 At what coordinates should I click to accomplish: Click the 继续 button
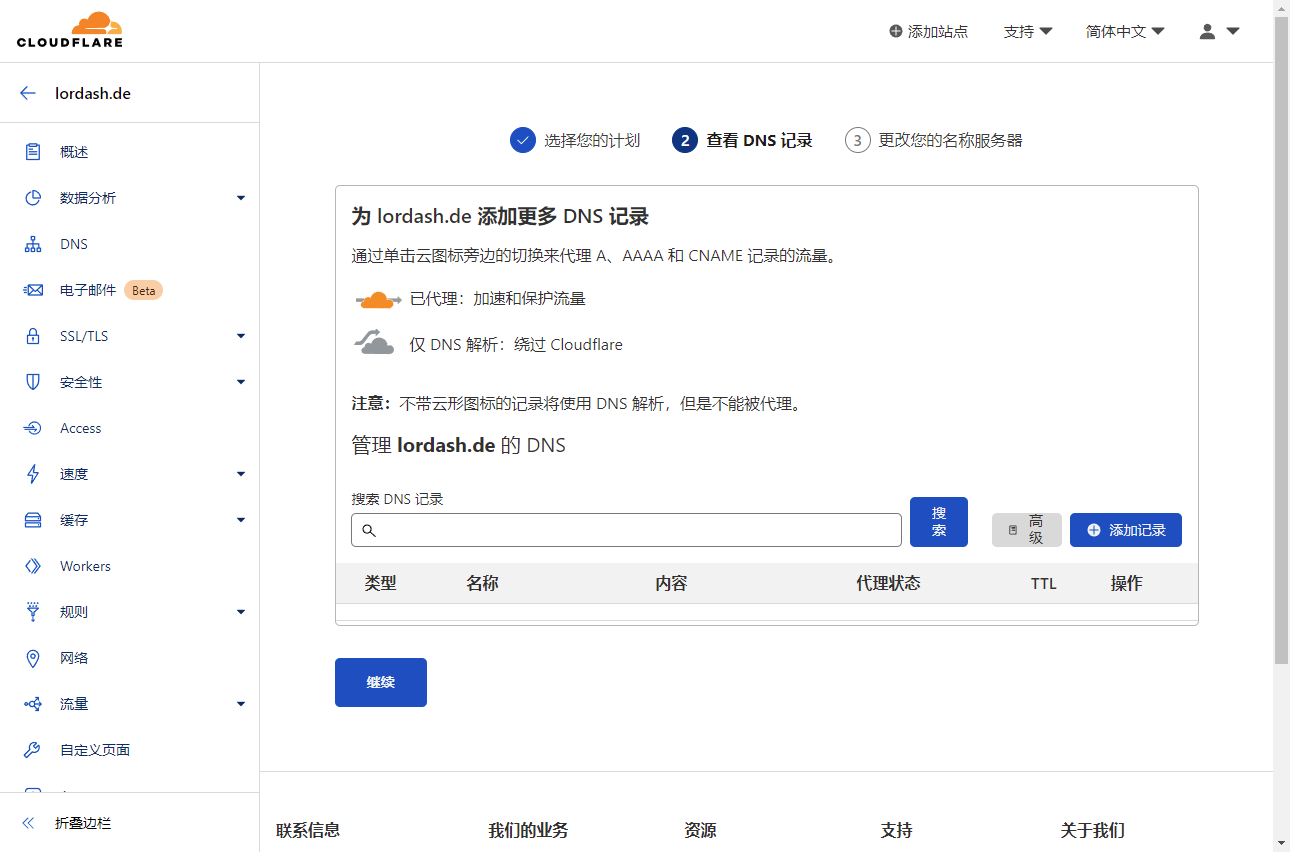tap(381, 682)
